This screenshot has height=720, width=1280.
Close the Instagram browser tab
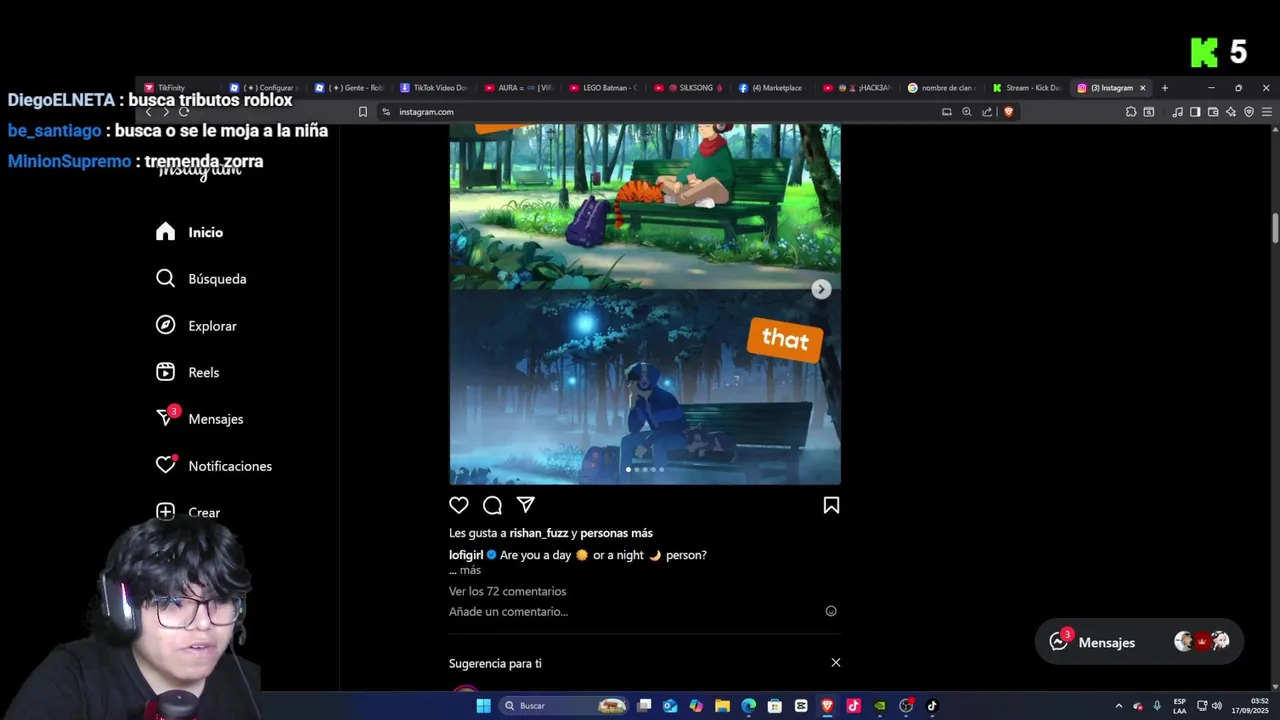[1142, 88]
